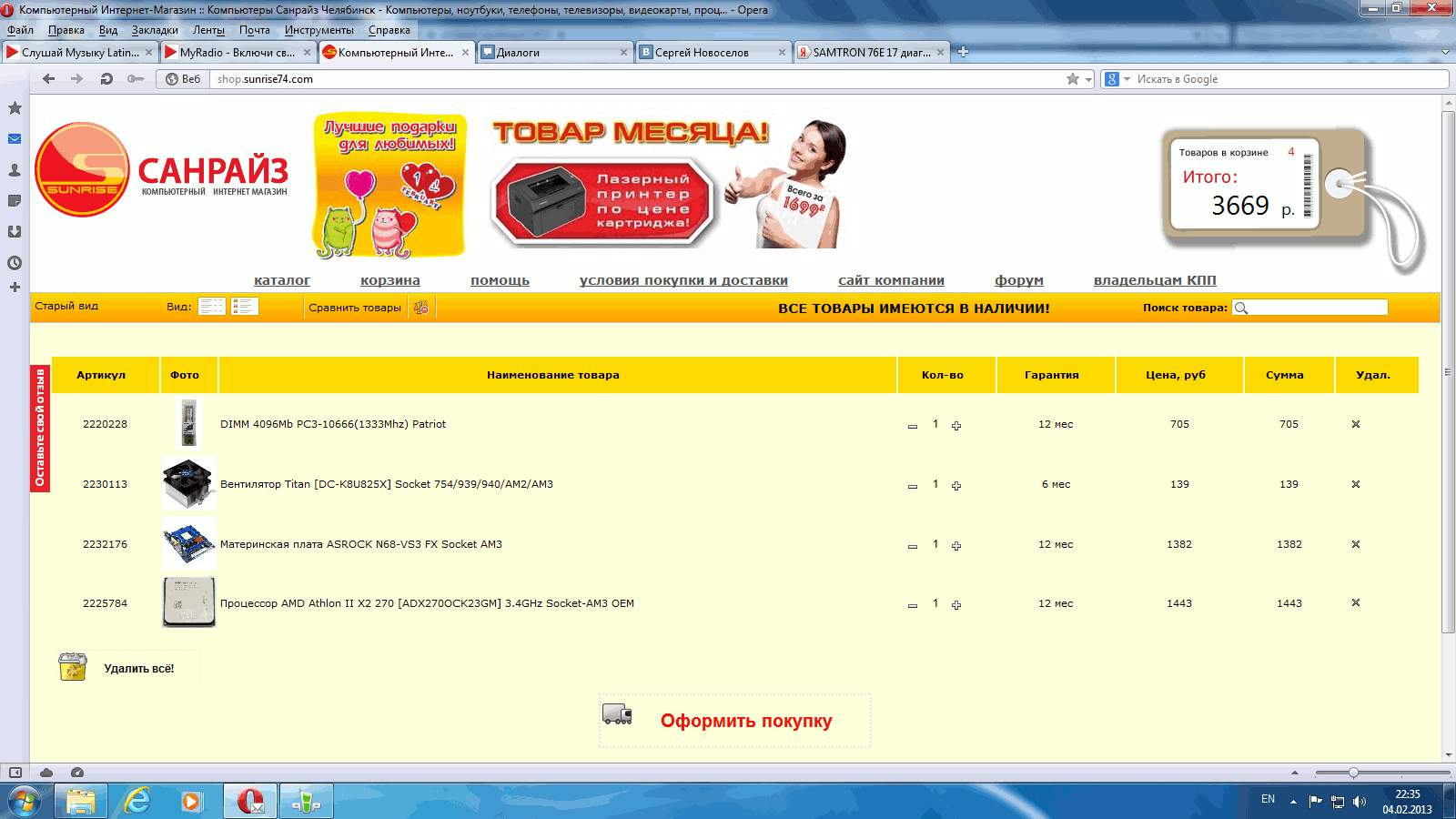The height and width of the screenshot is (819, 1456).
Task: Add a panel with the sidebar plus icon
Action: [15, 288]
